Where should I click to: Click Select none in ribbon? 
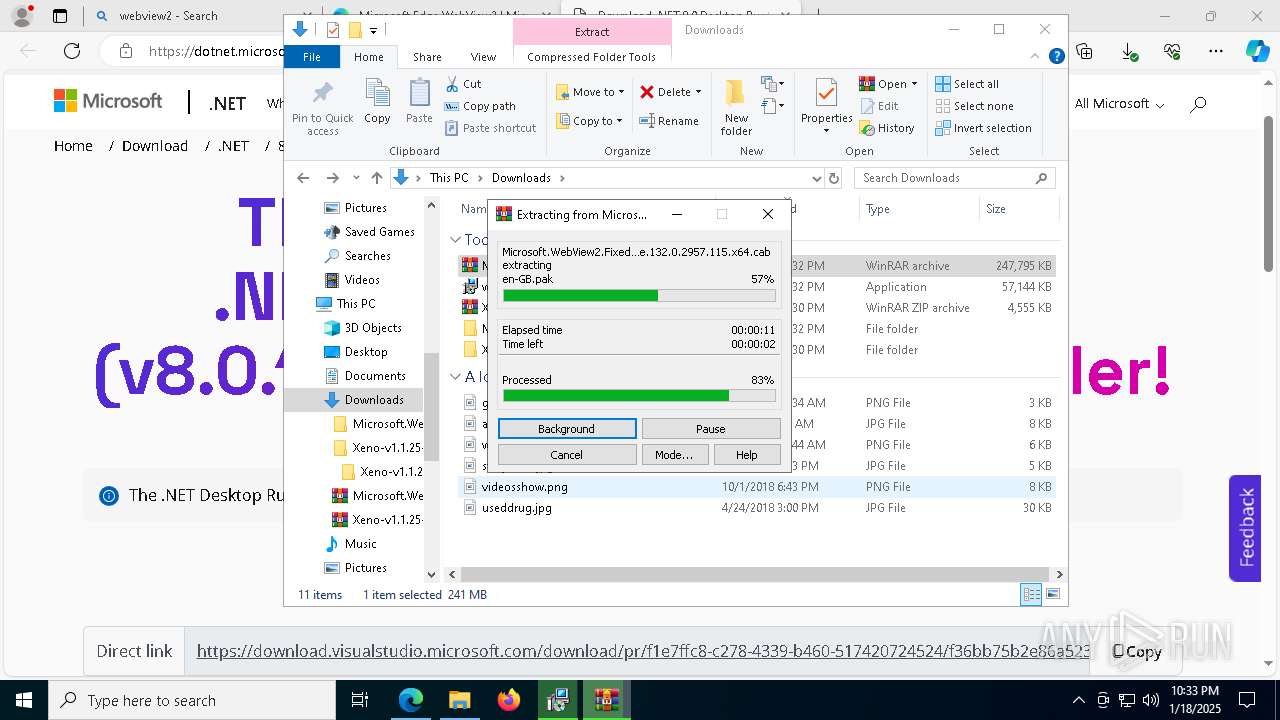(x=975, y=106)
